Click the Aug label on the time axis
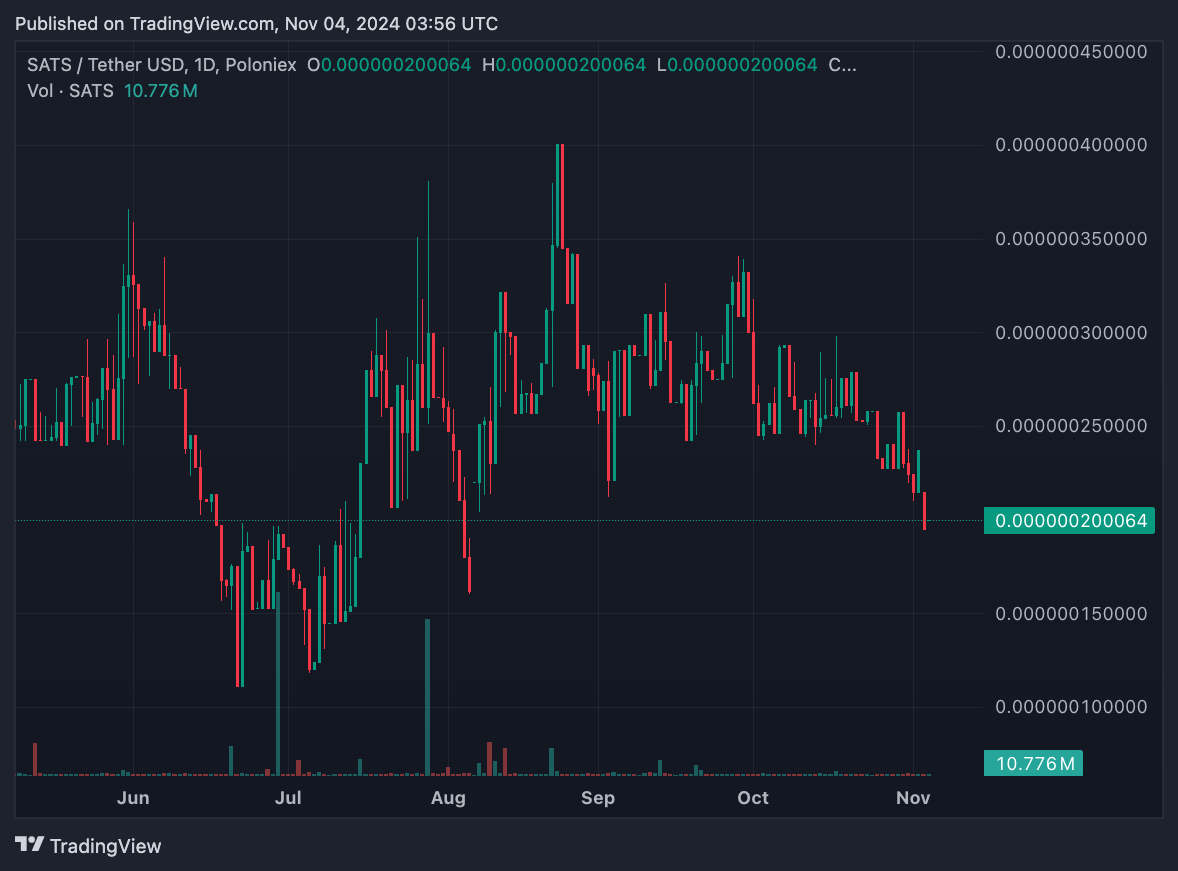Screen dimensions: 1178x871 coord(448,797)
